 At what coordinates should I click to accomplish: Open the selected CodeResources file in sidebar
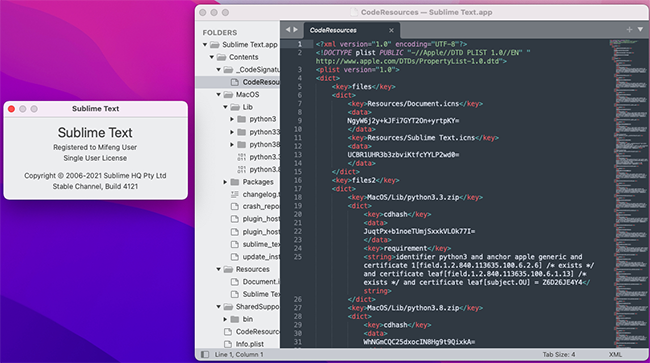[x=238, y=82]
